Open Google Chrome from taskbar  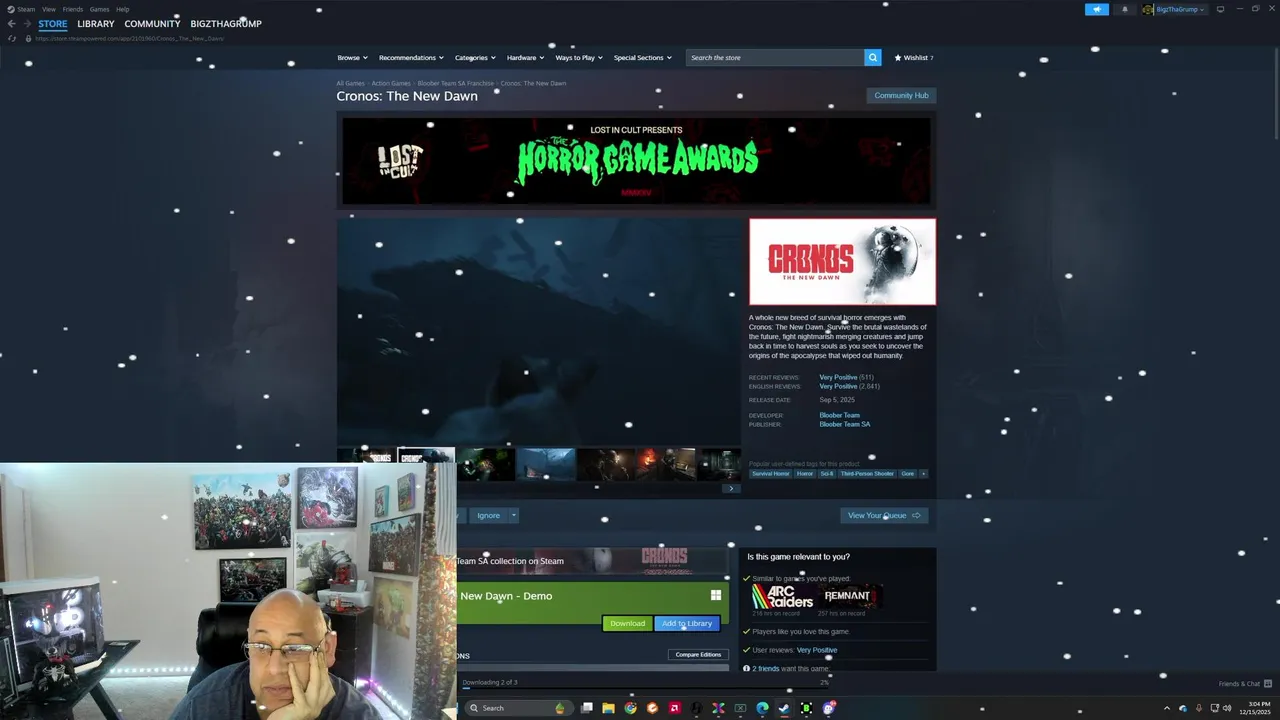(630, 708)
